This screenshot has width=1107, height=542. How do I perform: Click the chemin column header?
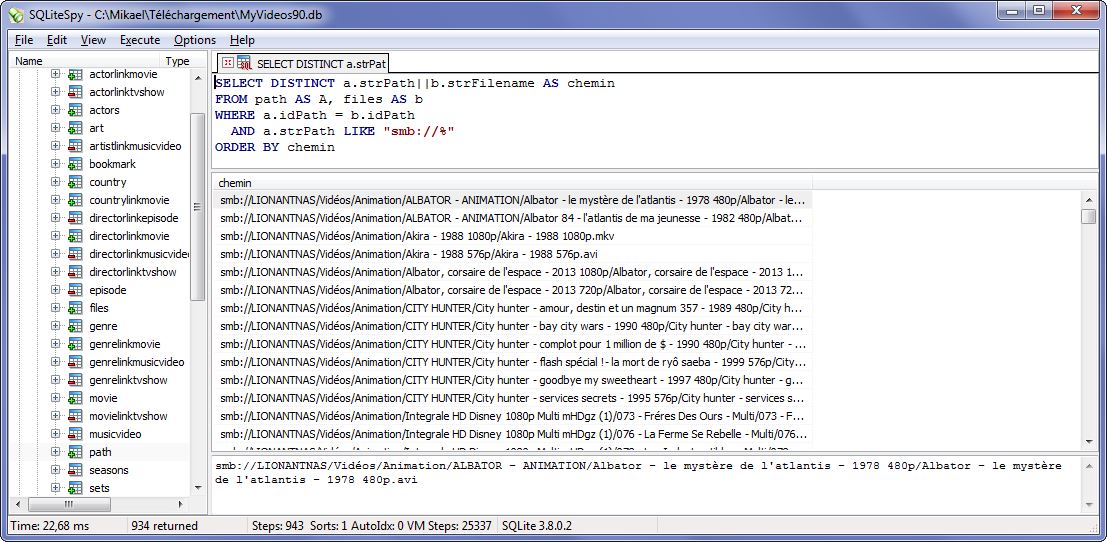click(x=510, y=183)
